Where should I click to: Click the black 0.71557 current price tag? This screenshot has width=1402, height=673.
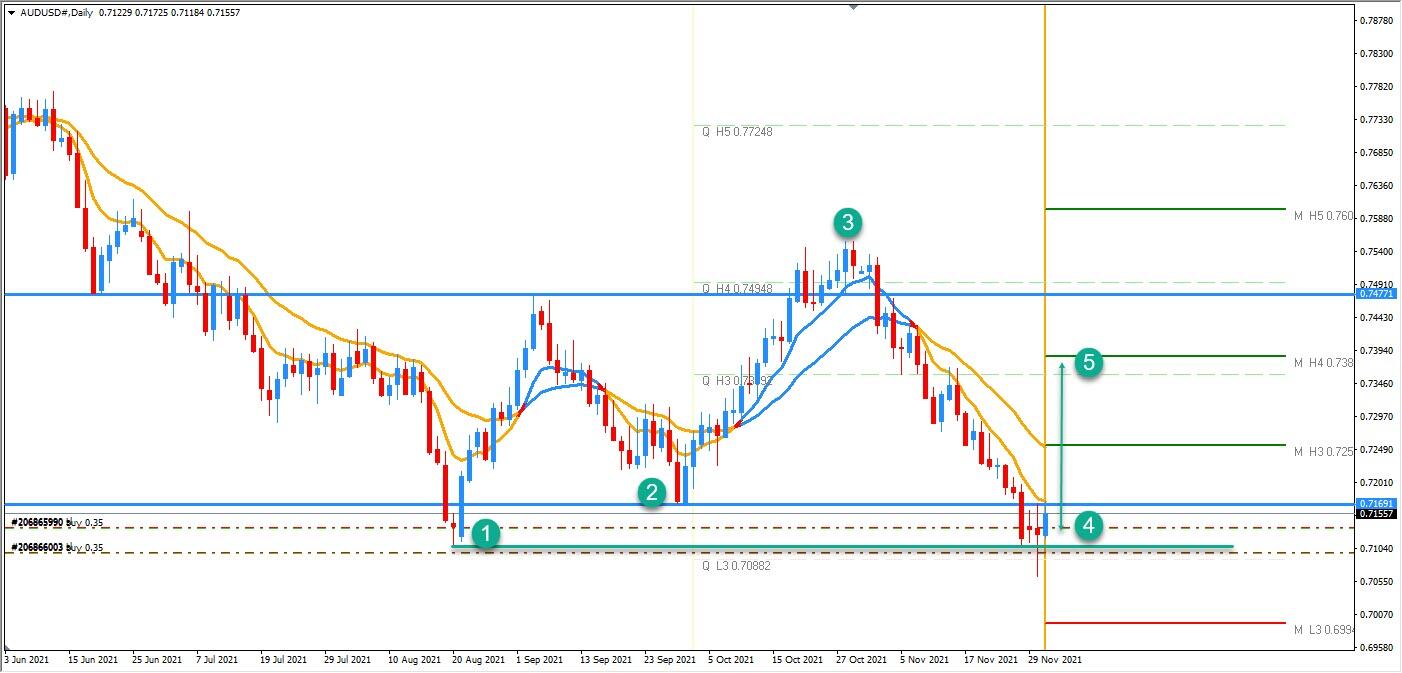1377,514
